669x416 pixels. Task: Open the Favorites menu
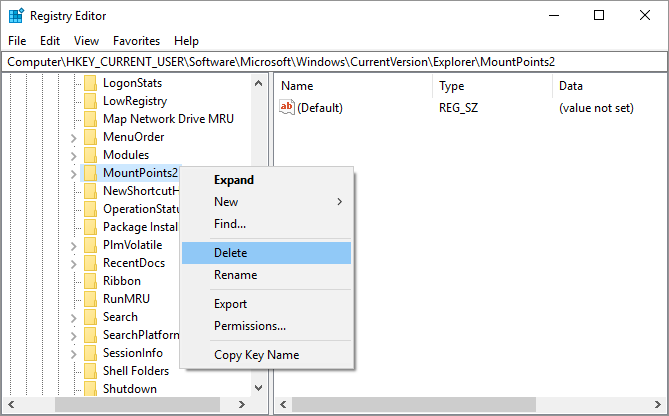click(x=136, y=41)
